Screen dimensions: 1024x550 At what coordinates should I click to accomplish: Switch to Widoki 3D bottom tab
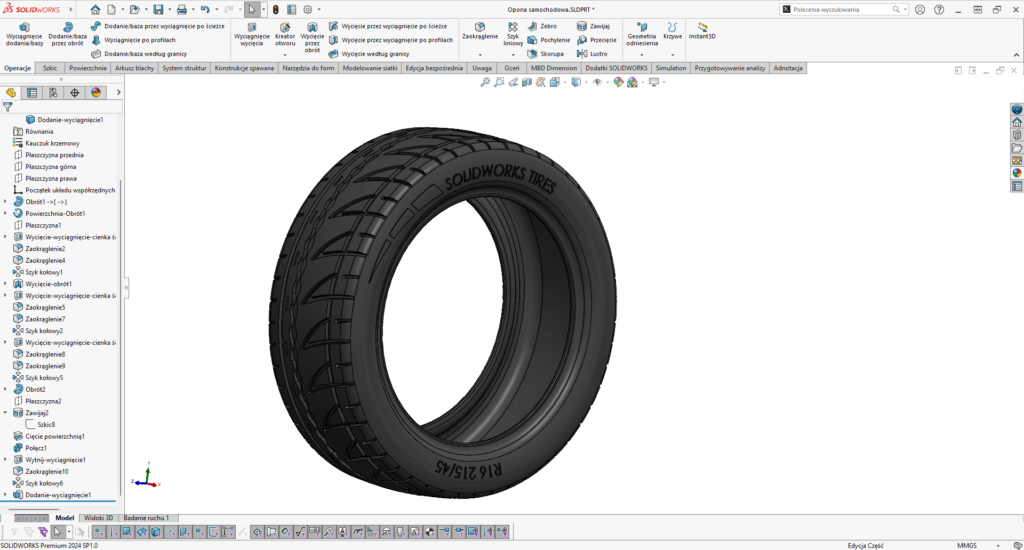pyautogui.click(x=98, y=518)
